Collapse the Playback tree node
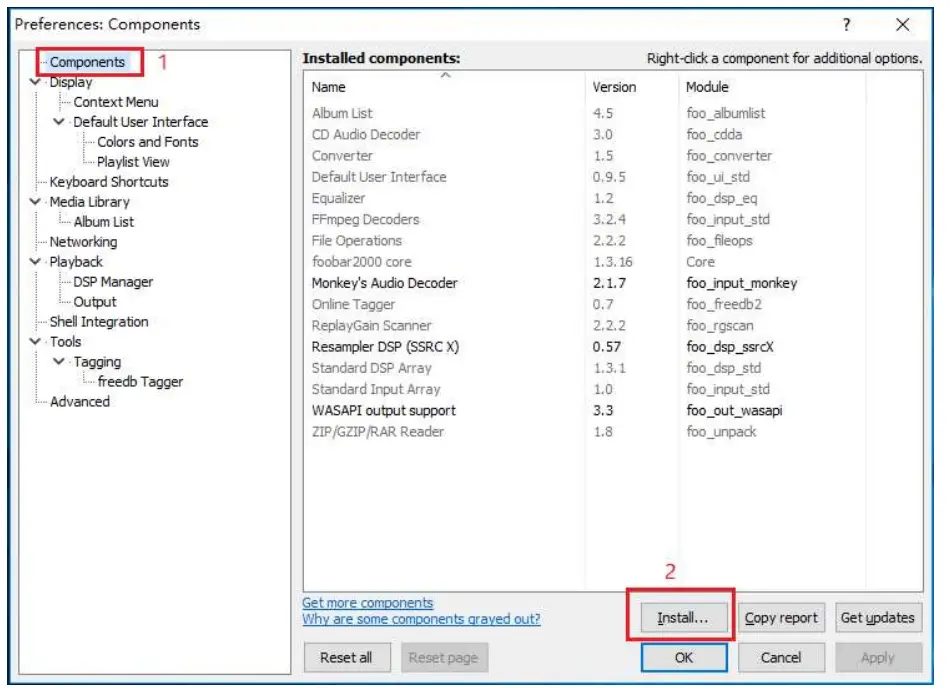Image resolution: width=950 pixels, height=690 pixels. coord(35,262)
